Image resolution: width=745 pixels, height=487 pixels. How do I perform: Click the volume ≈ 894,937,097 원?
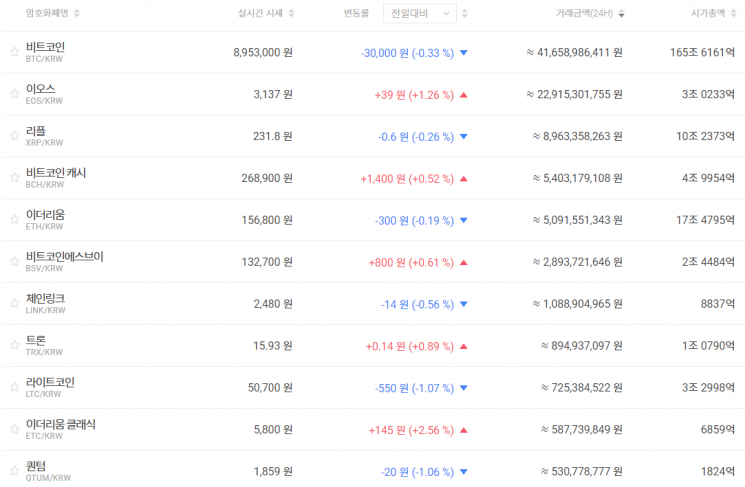(582, 345)
